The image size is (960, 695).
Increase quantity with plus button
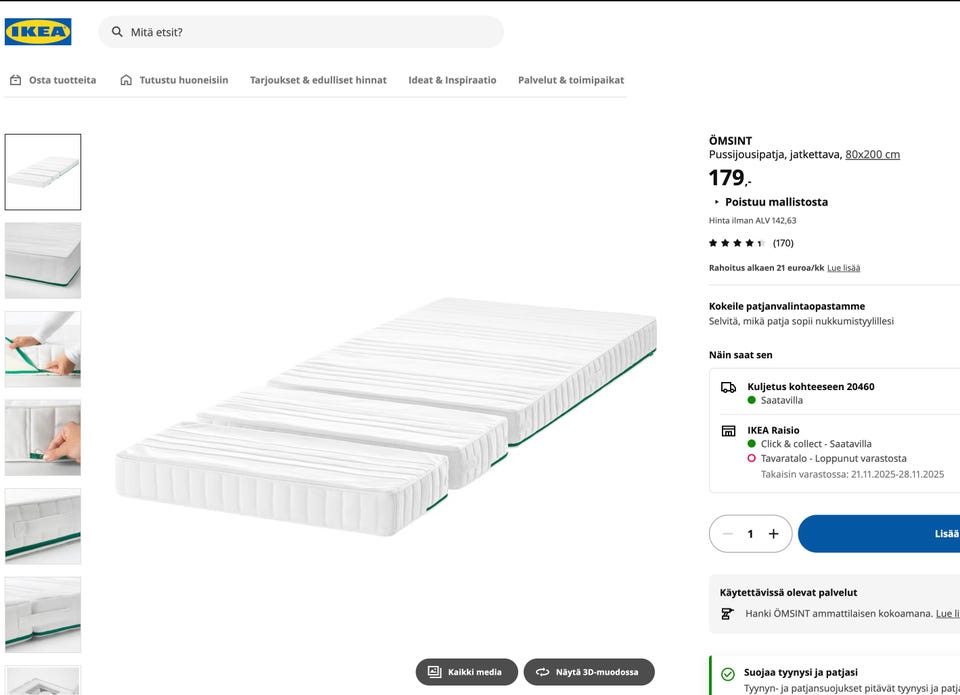(x=773, y=534)
